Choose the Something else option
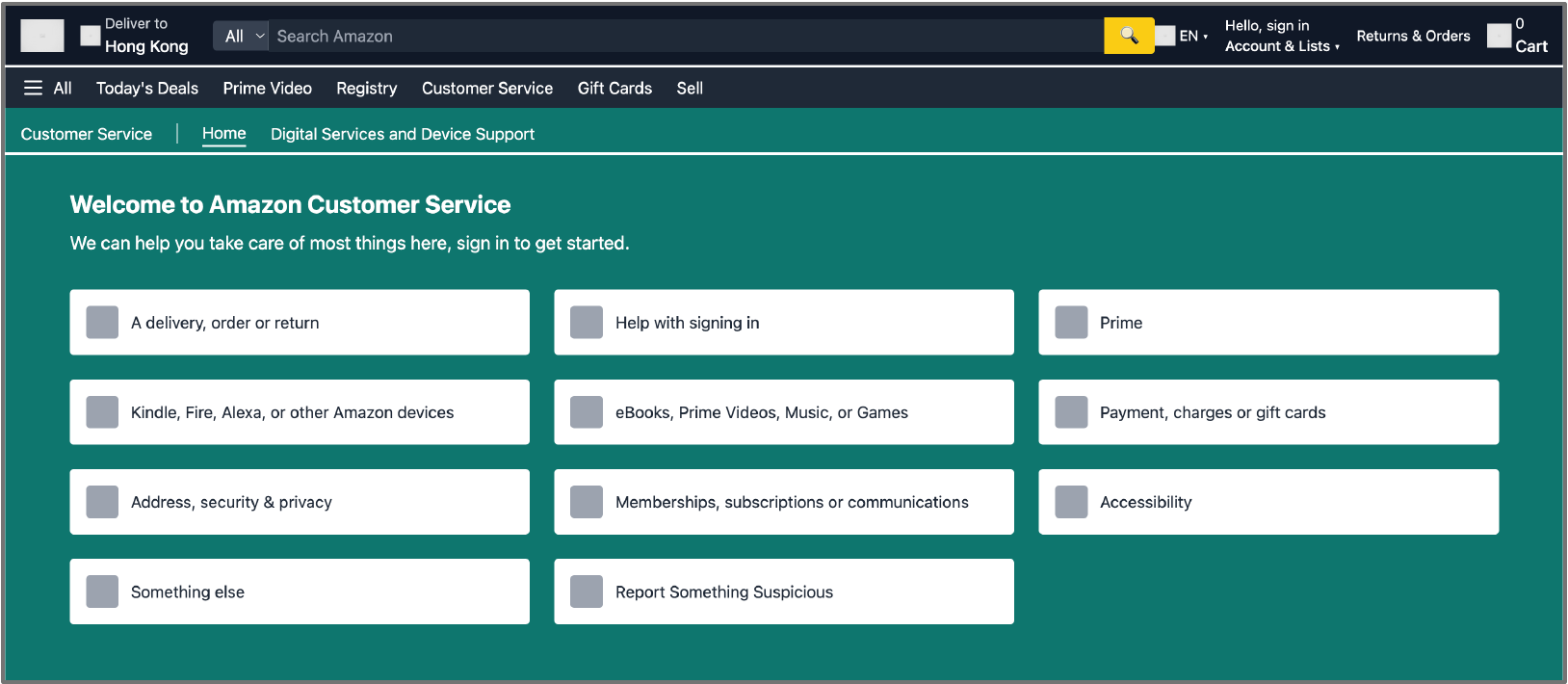The width and height of the screenshot is (1568, 684). tap(300, 592)
